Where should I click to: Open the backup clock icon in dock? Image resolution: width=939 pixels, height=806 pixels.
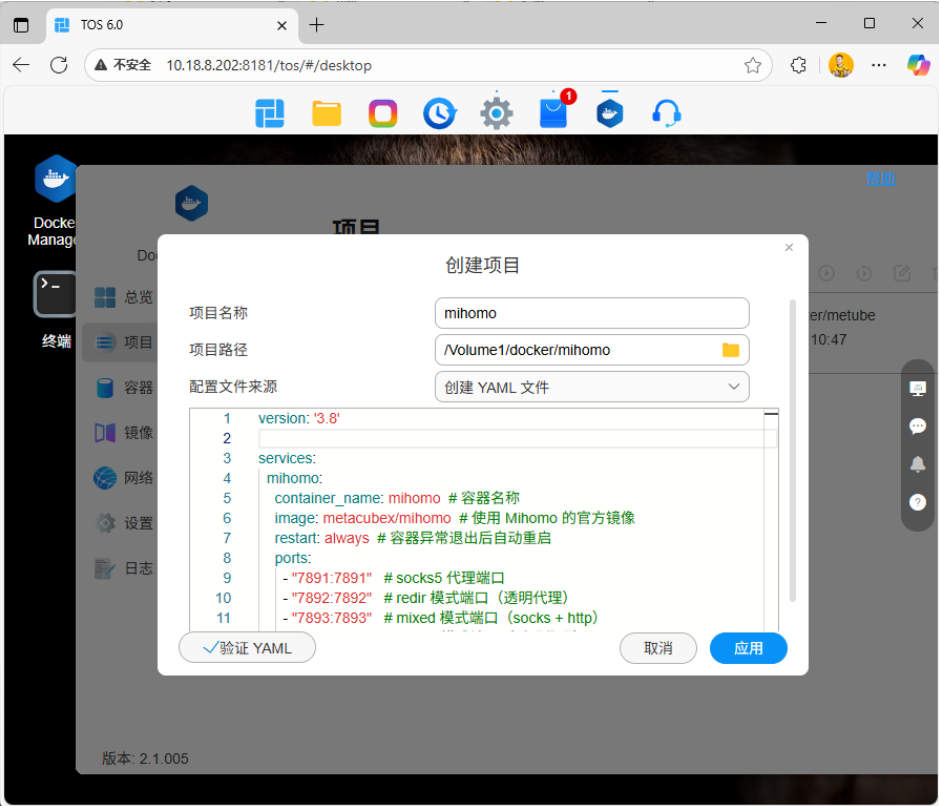point(440,113)
